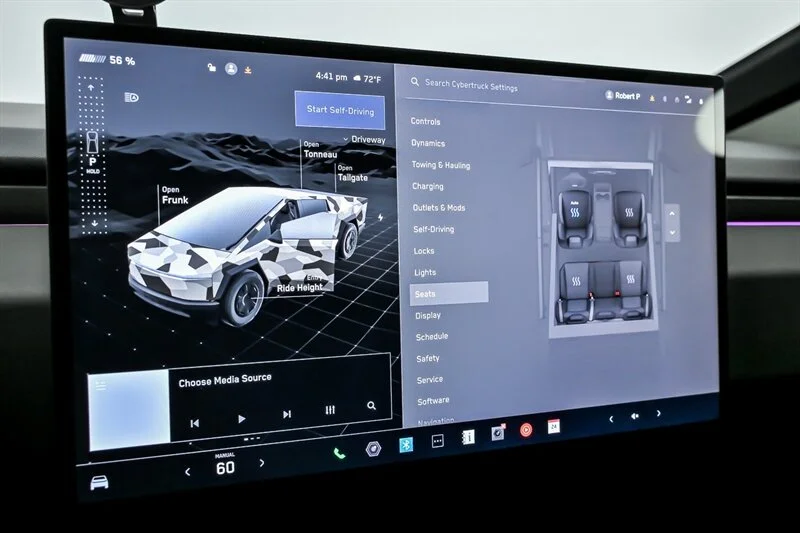Viewport: 800px width, 533px height.
Task: Tap the P park indicator
Action: 92,162
